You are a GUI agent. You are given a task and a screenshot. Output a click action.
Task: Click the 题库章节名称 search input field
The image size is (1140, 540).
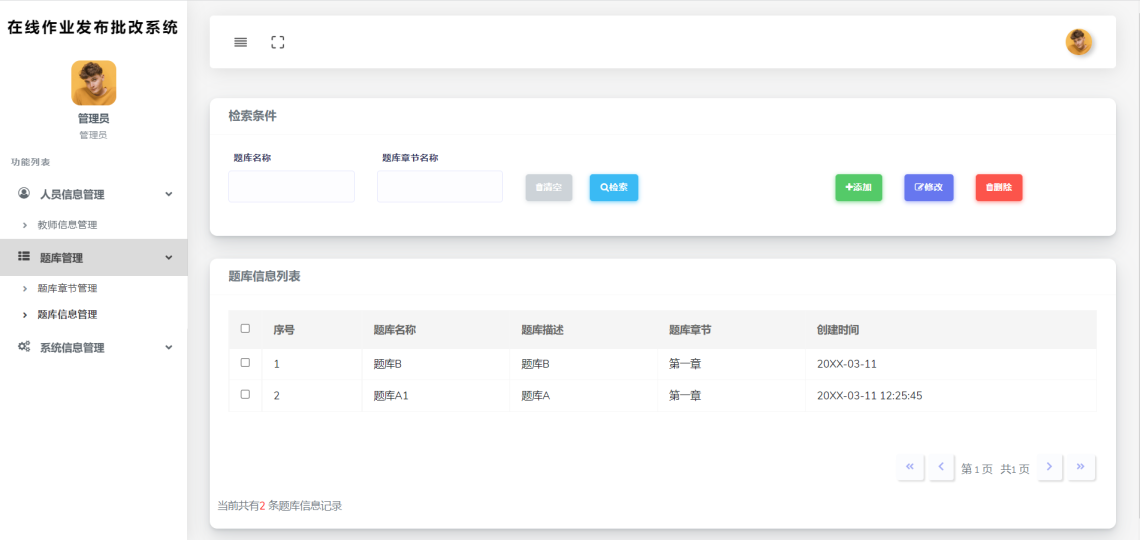click(440, 187)
